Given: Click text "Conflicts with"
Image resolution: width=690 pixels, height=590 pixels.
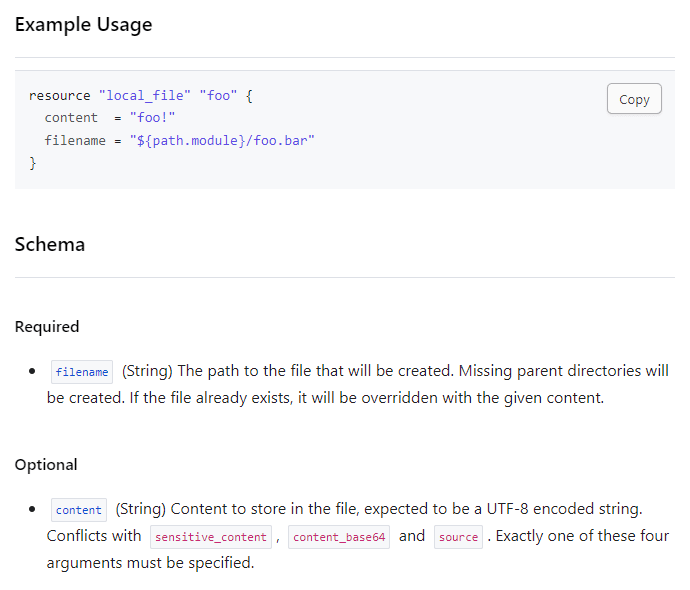Looking at the screenshot, I should tap(94, 536).
